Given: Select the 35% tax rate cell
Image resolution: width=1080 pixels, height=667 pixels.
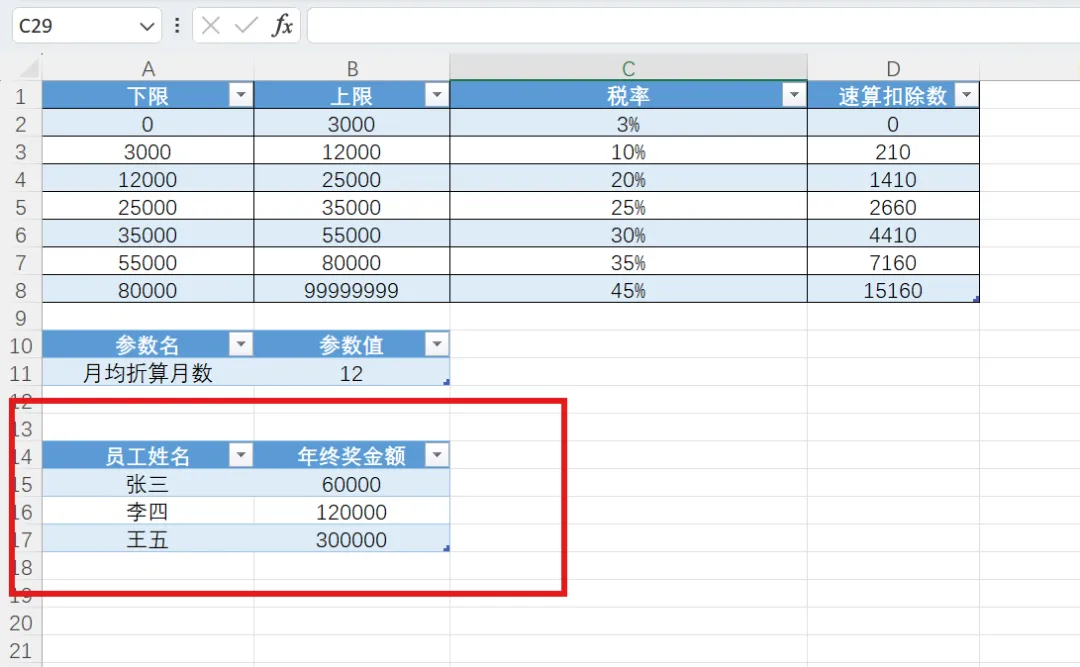Looking at the screenshot, I should (628, 262).
